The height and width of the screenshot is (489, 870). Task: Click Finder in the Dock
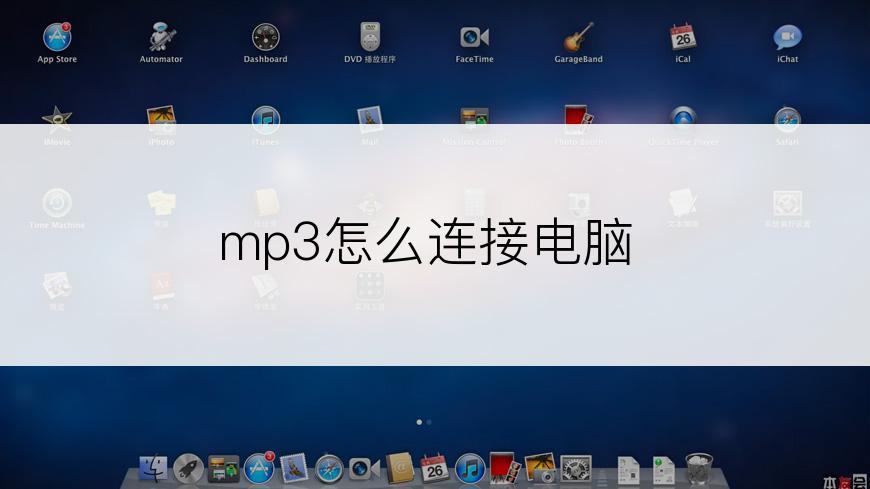[x=153, y=468]
